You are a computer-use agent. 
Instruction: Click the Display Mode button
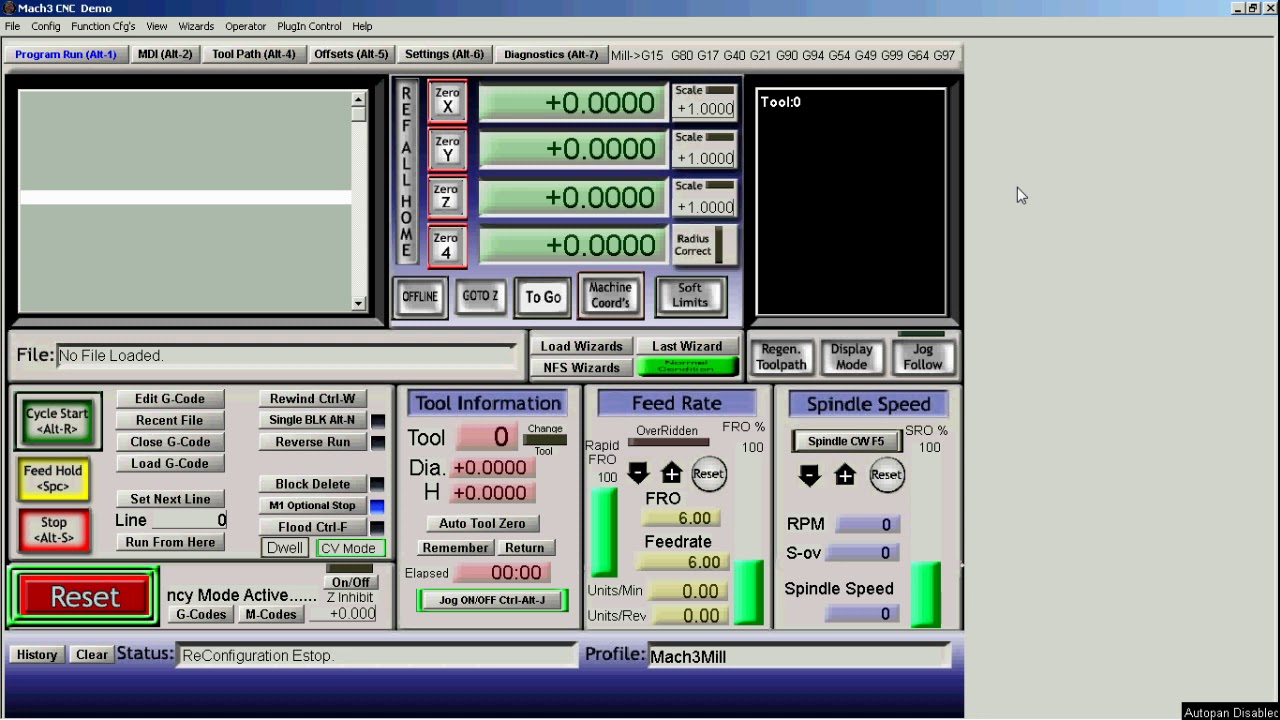click(851, 357)
